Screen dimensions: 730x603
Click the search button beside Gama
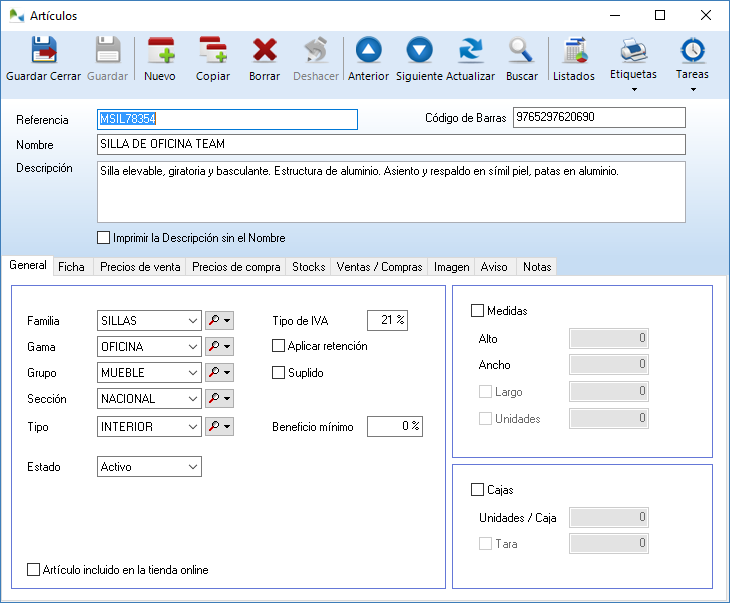214,347
